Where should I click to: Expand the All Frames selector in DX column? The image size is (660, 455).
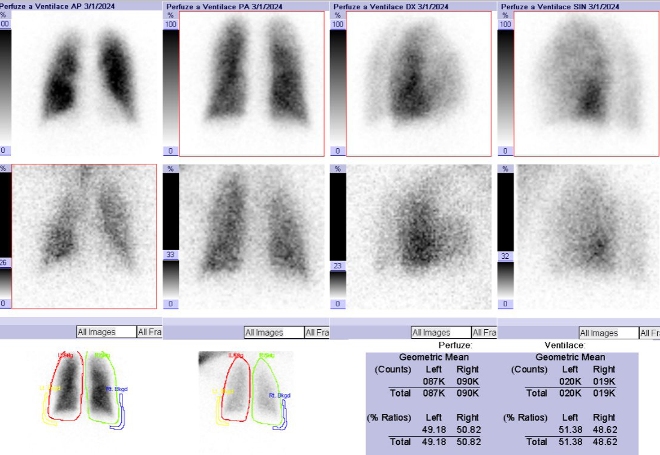pyautogui.click(x=484, y=332)
